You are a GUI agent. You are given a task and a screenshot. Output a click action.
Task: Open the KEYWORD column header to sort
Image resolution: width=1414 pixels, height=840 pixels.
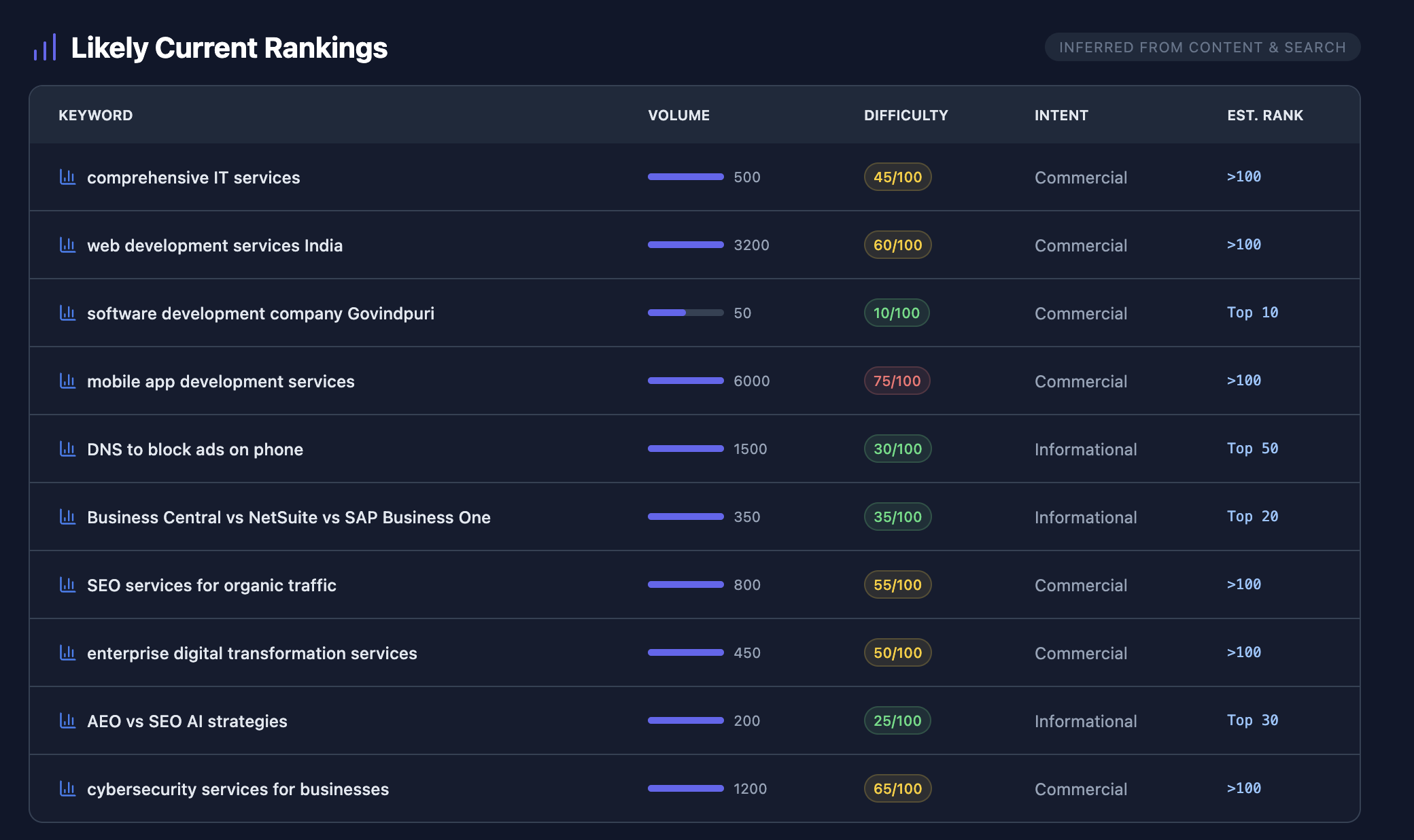(x=96, y=115)
